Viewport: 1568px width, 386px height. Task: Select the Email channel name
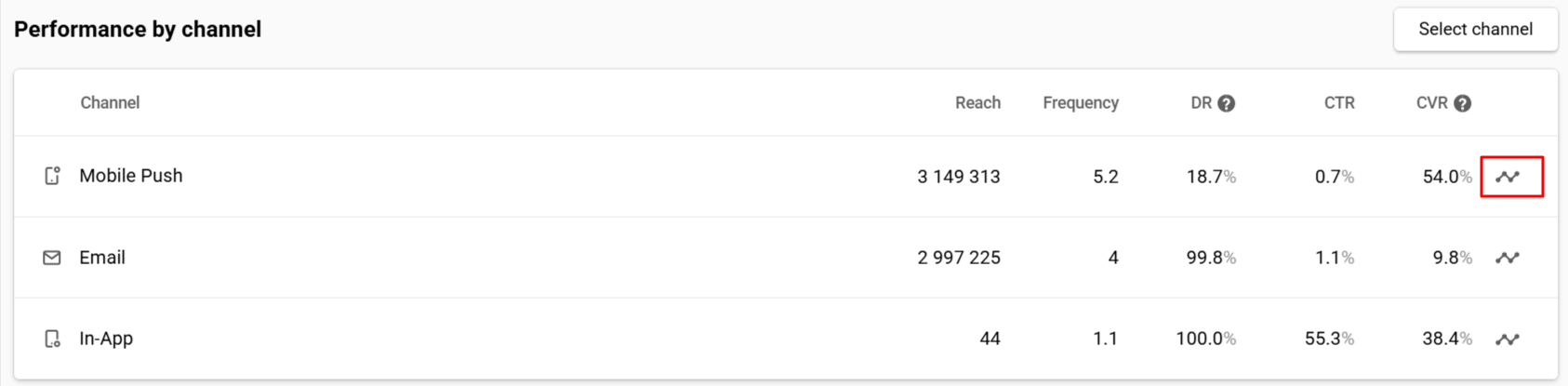[x=102, y=258]
